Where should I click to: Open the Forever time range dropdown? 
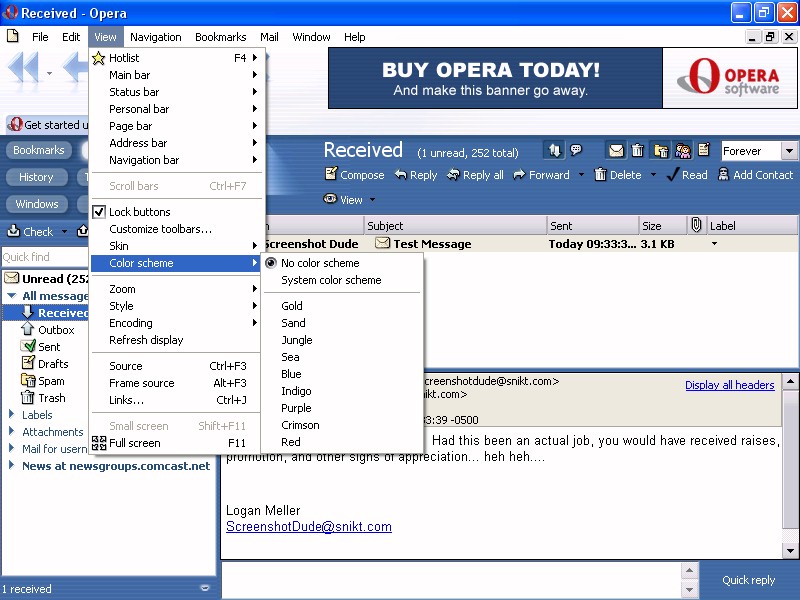point(789,151)
